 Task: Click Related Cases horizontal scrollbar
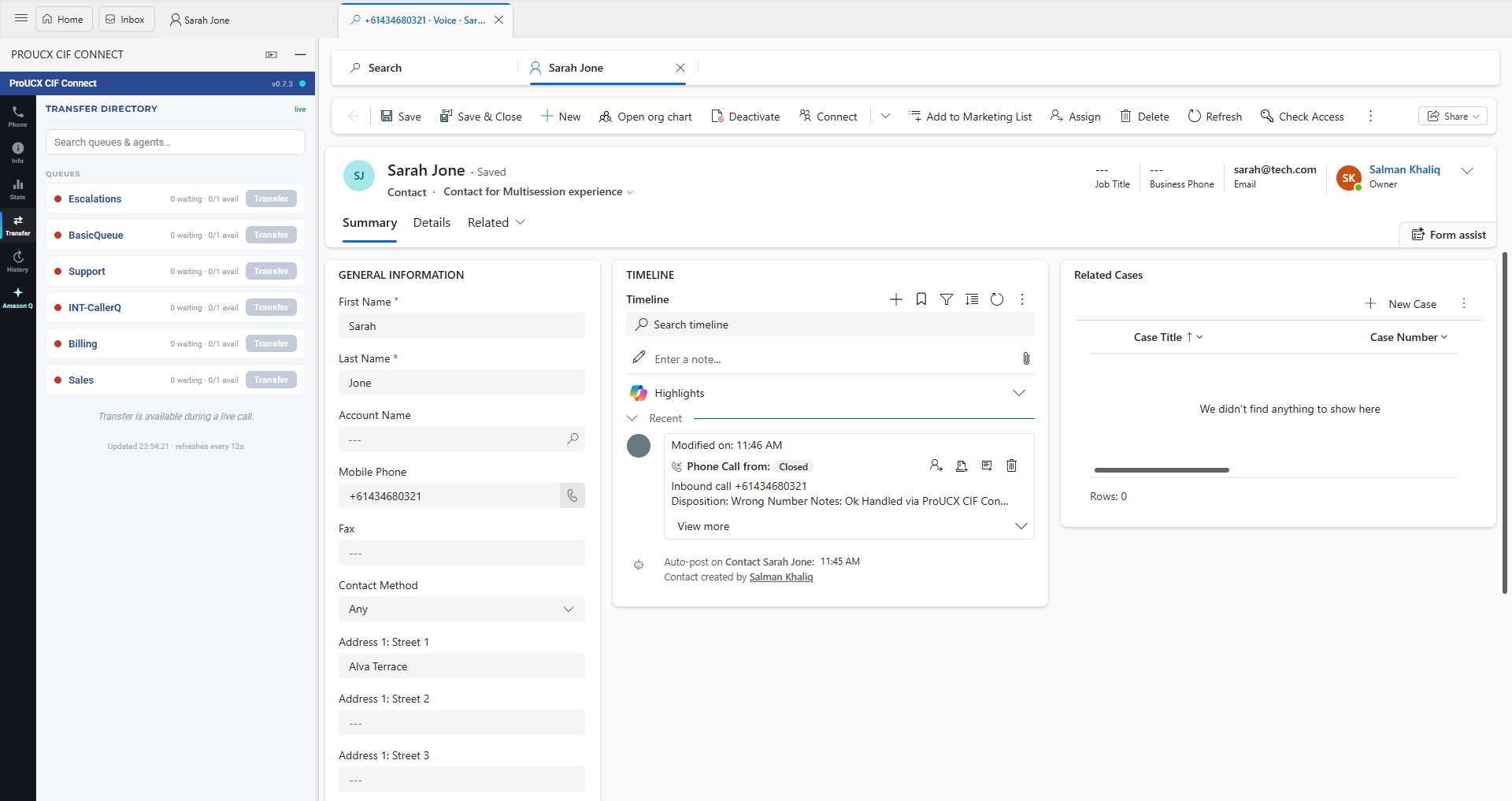pyautogui.click(x=1162, y=470)
